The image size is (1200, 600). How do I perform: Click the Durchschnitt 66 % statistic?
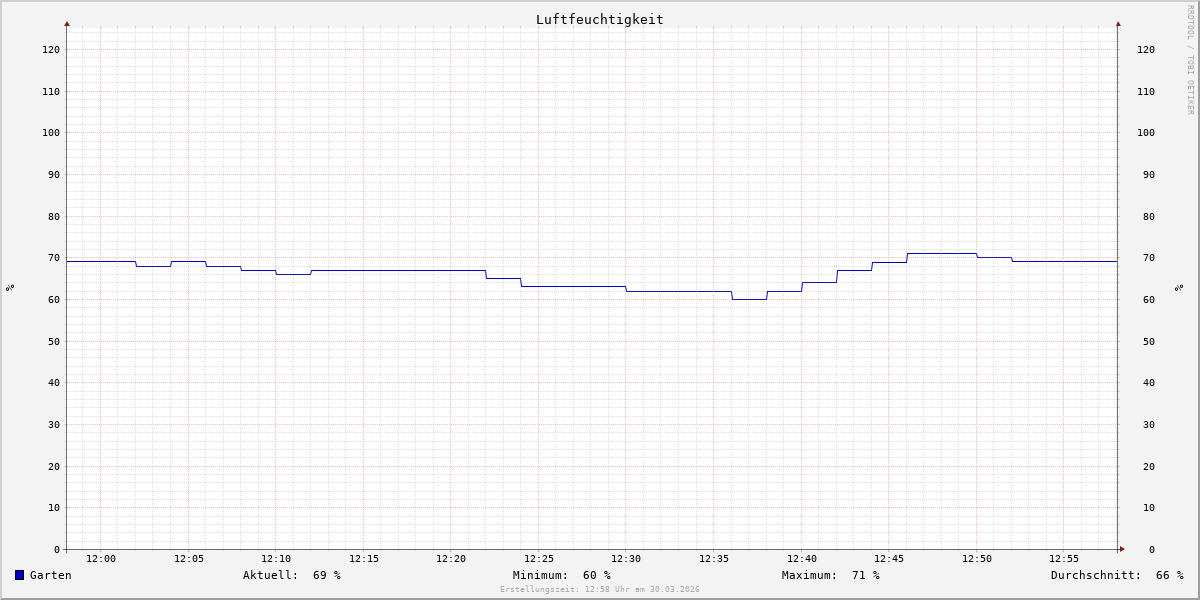(x=1117, y=575)
